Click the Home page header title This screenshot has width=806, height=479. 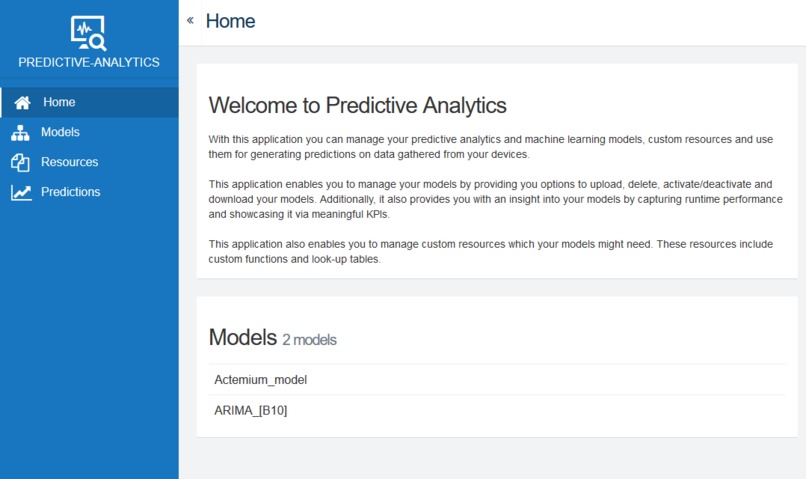click(230, 21)
